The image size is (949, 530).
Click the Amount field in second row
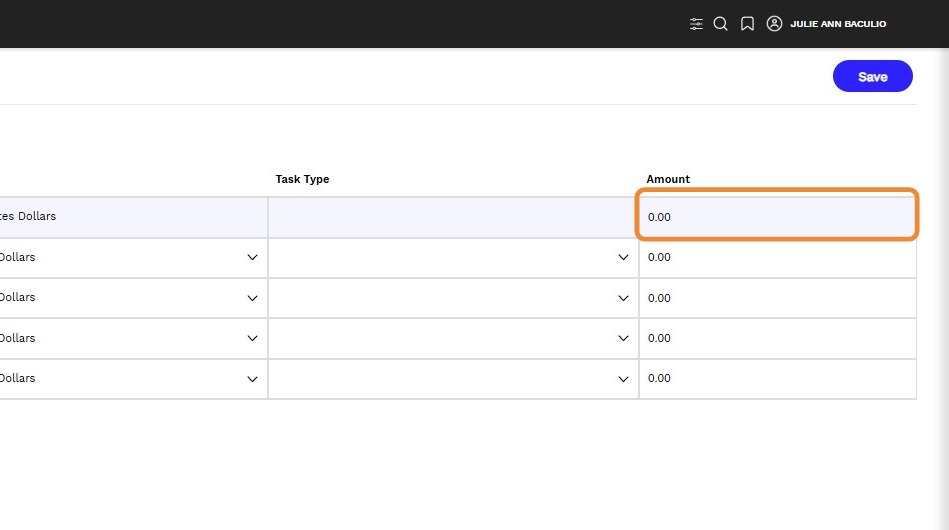coord(777,257)
